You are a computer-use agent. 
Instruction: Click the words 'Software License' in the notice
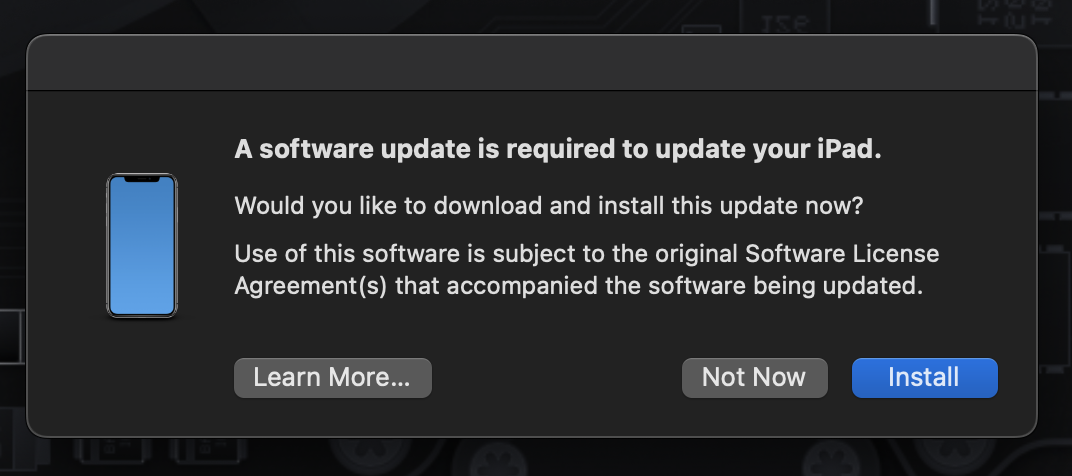click(x=842, y=254)
